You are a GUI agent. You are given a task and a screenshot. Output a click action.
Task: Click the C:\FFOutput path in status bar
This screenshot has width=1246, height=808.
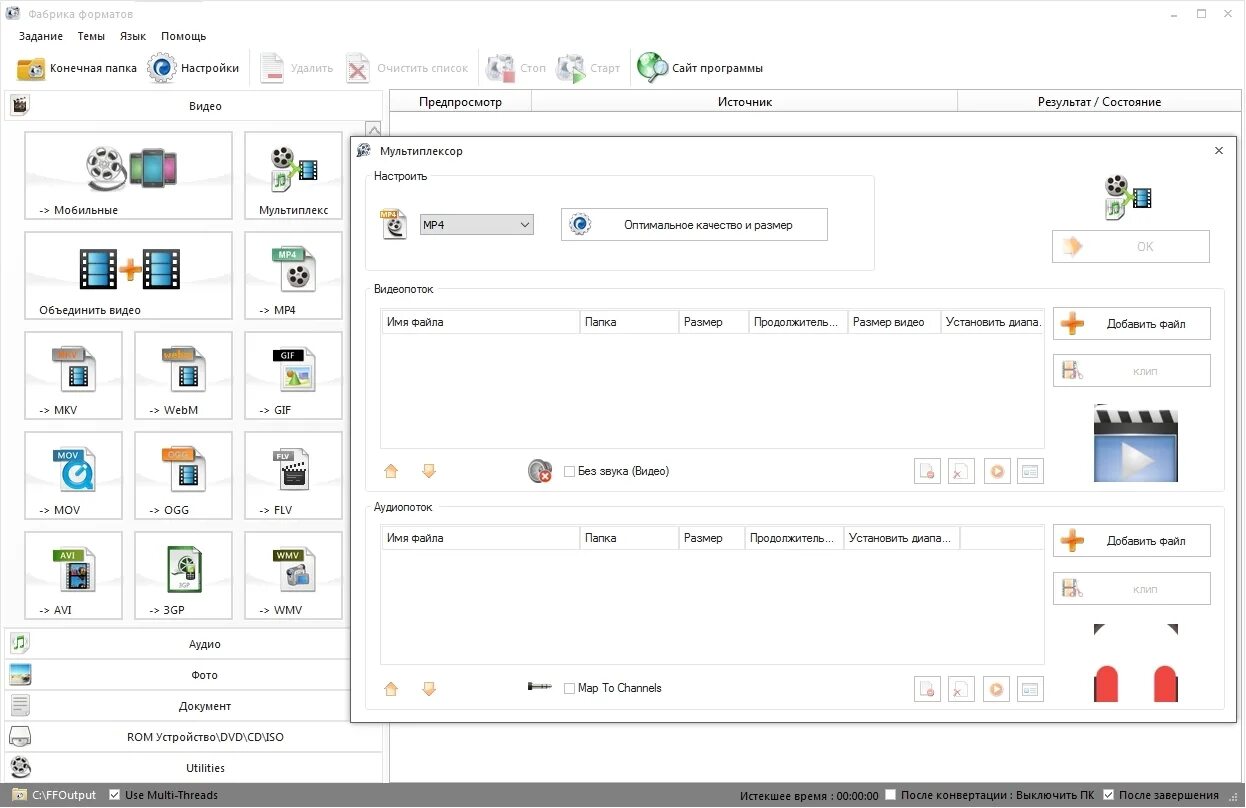[x=64, y=796]
